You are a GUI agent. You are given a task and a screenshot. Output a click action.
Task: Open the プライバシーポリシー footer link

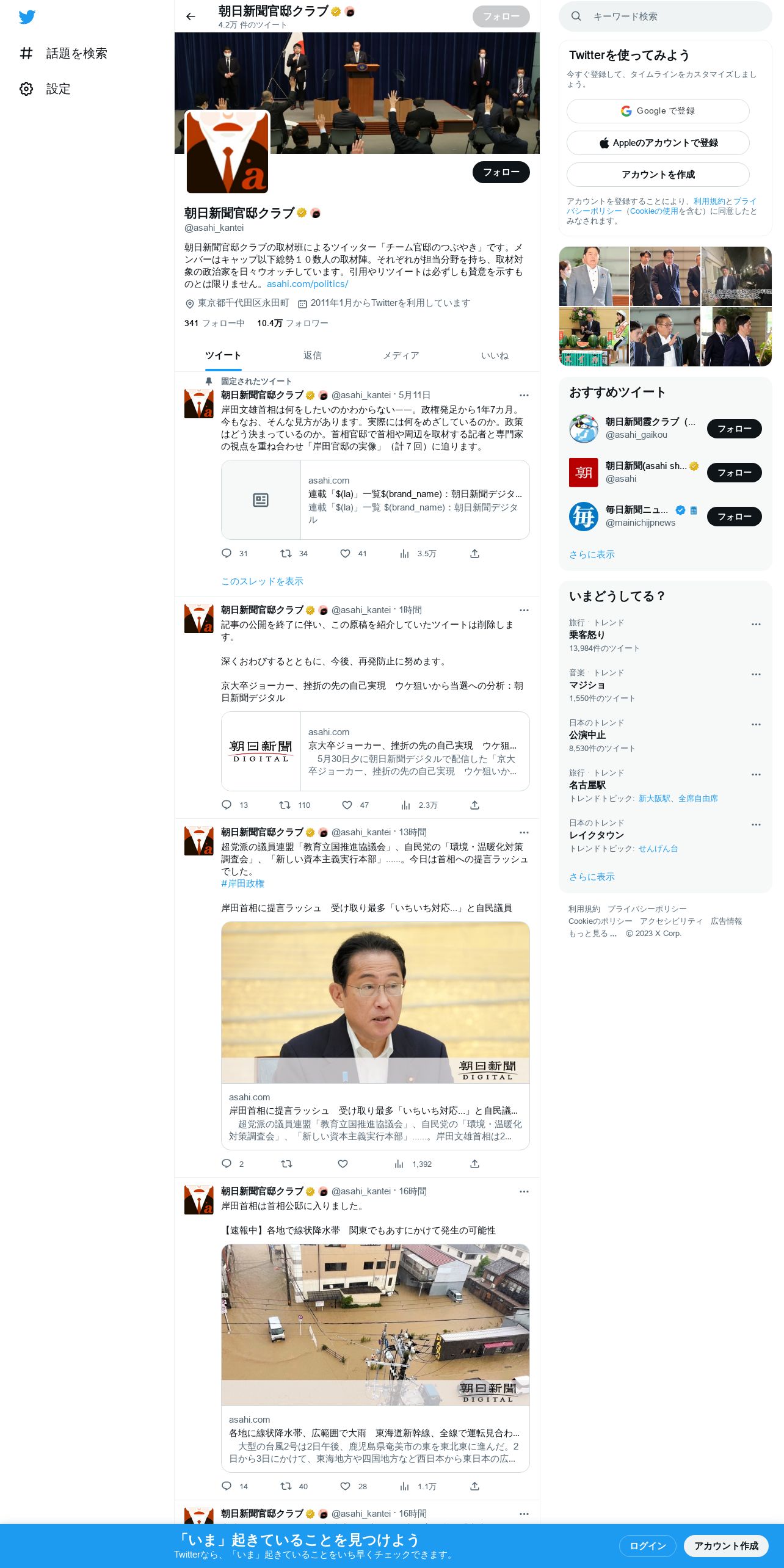(x=647, y=909)
